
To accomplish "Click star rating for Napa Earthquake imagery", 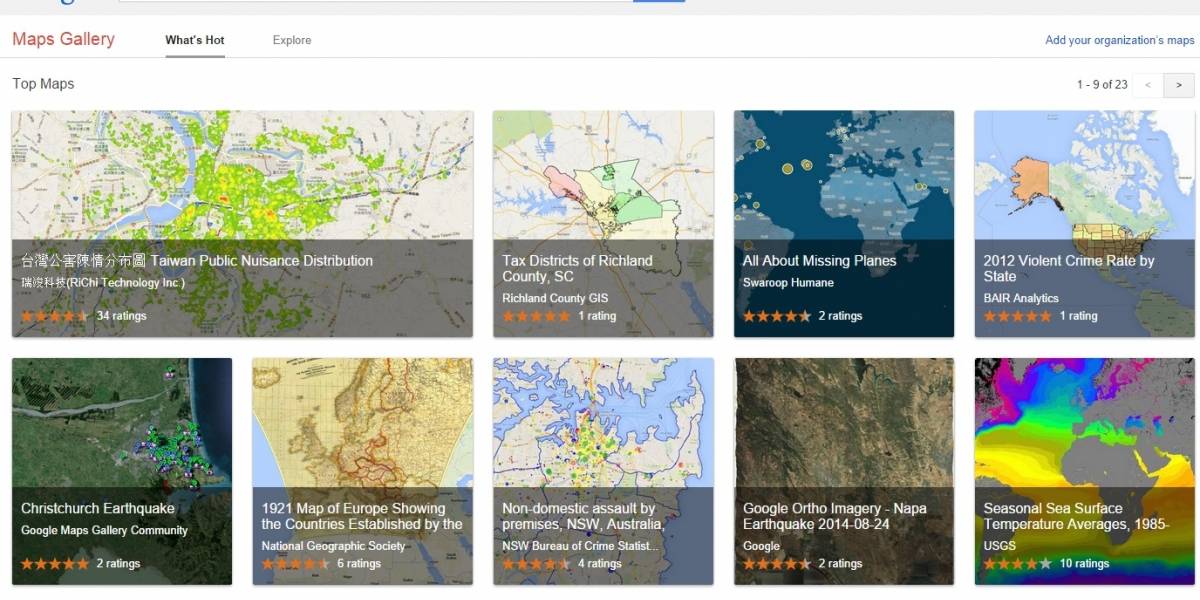I will [777, 564].
